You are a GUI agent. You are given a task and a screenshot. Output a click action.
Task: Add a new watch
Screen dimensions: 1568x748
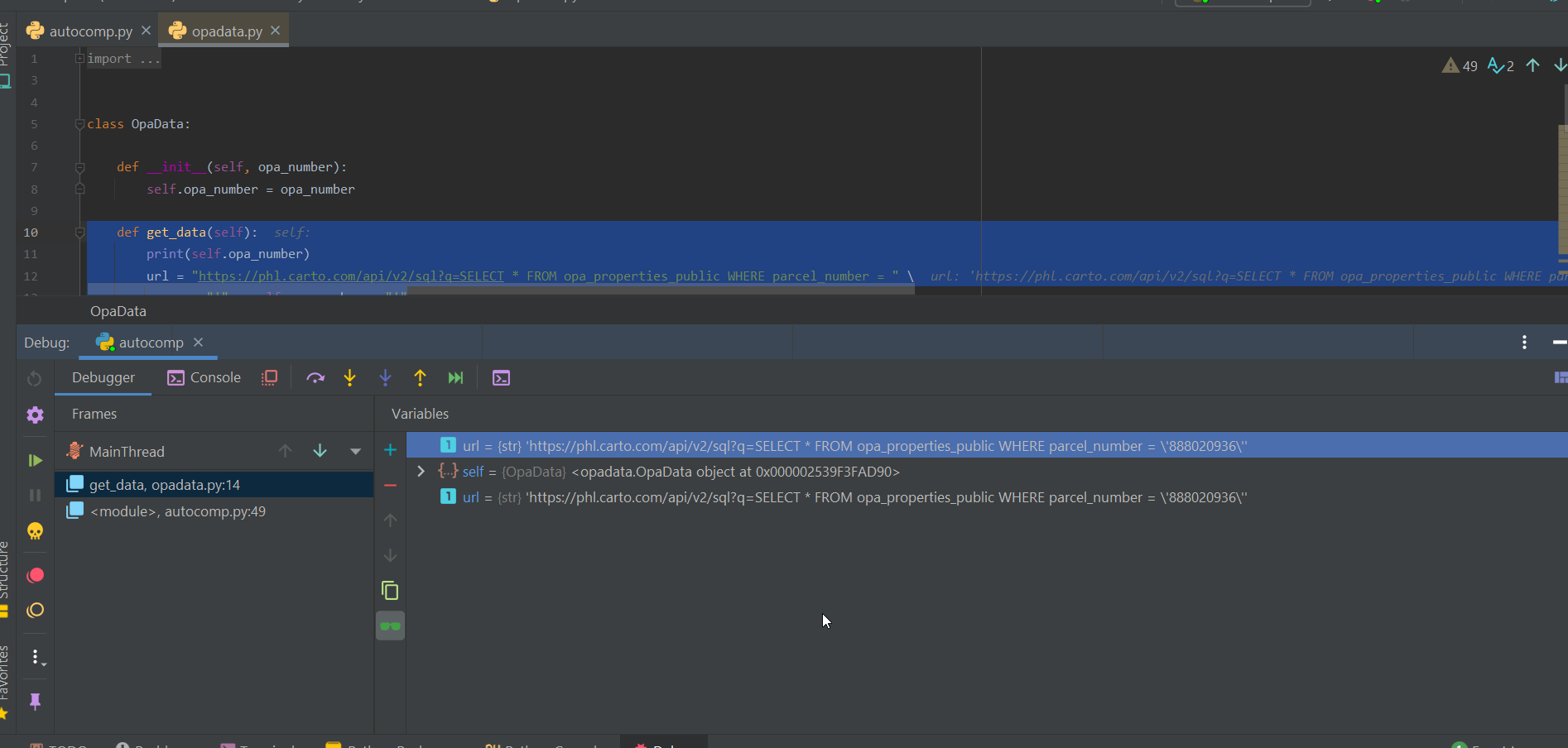click(x=390, y=450)
